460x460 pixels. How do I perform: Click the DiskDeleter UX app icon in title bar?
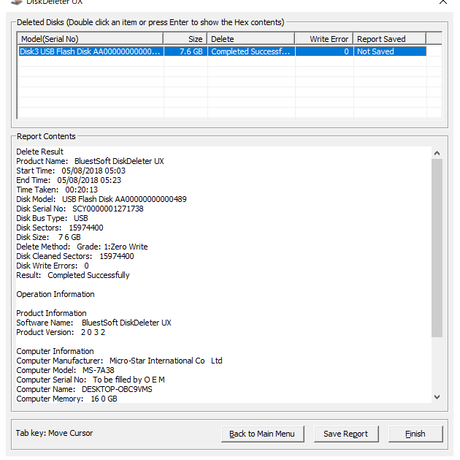coord(17,2)
